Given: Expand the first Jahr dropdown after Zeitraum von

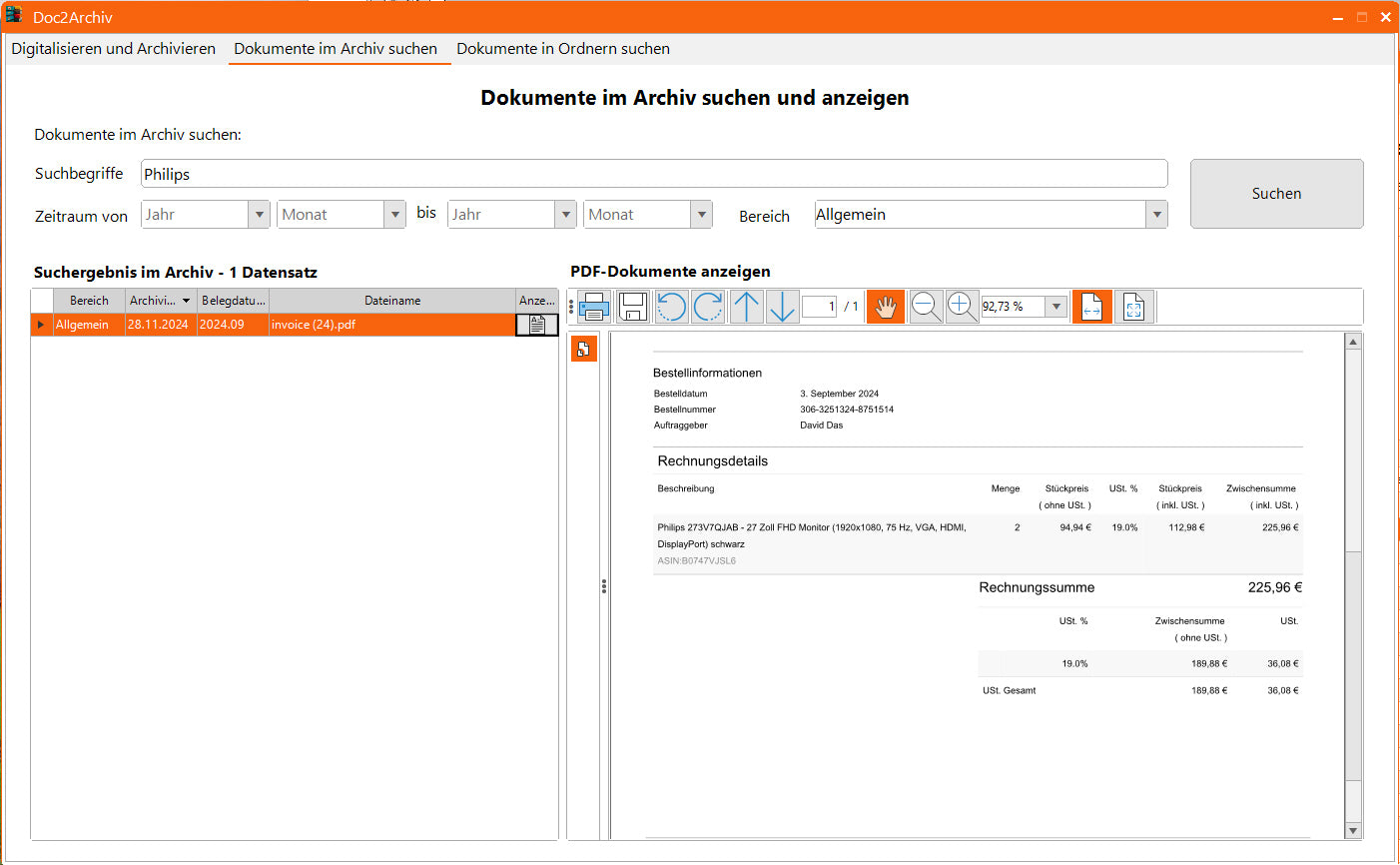Looking at the screenshot, I should point(260,215).
